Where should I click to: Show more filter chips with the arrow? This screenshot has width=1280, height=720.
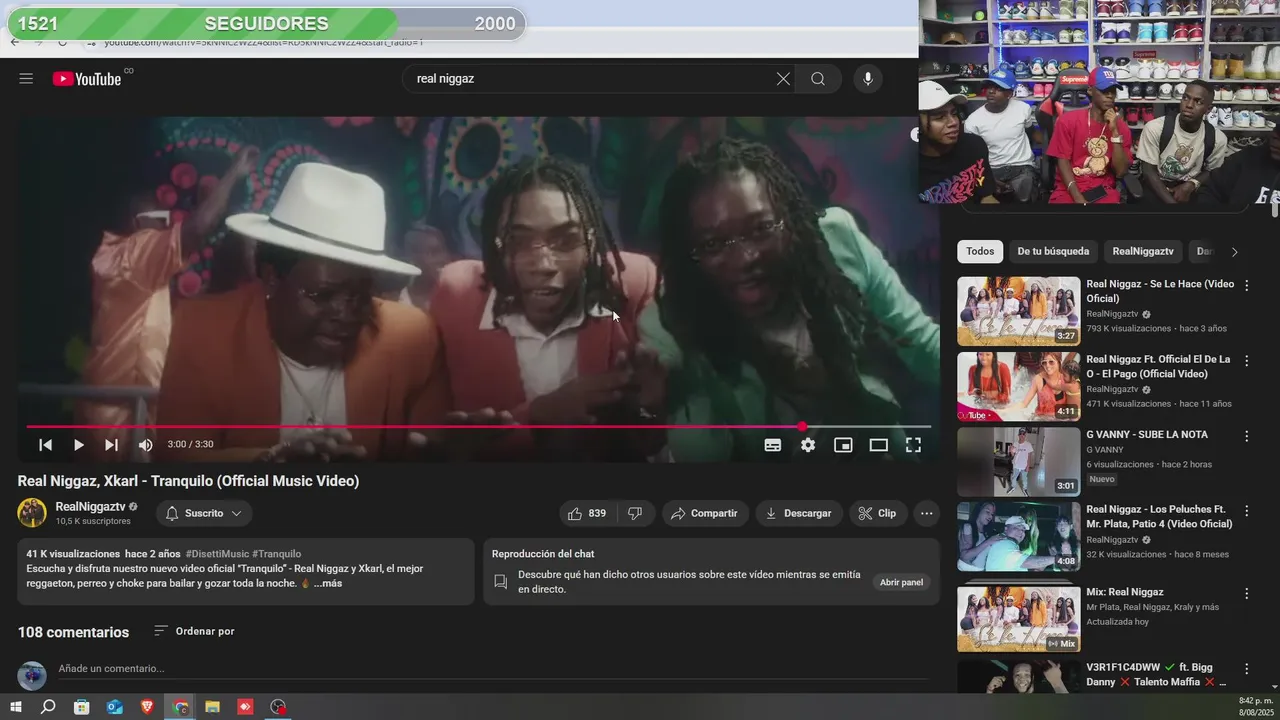(1234, 252)
